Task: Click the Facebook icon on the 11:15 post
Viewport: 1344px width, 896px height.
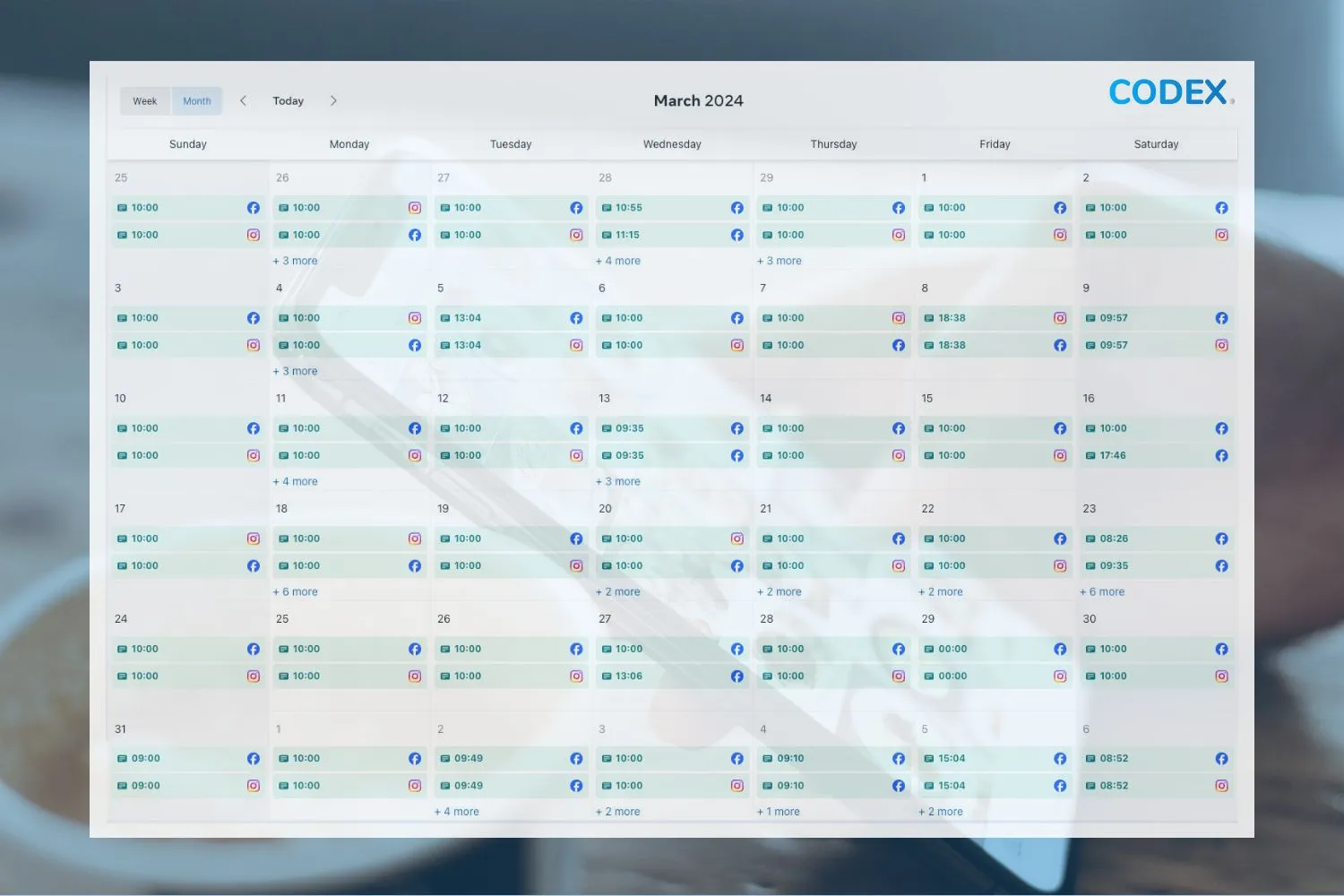Action: pos(737,235)
